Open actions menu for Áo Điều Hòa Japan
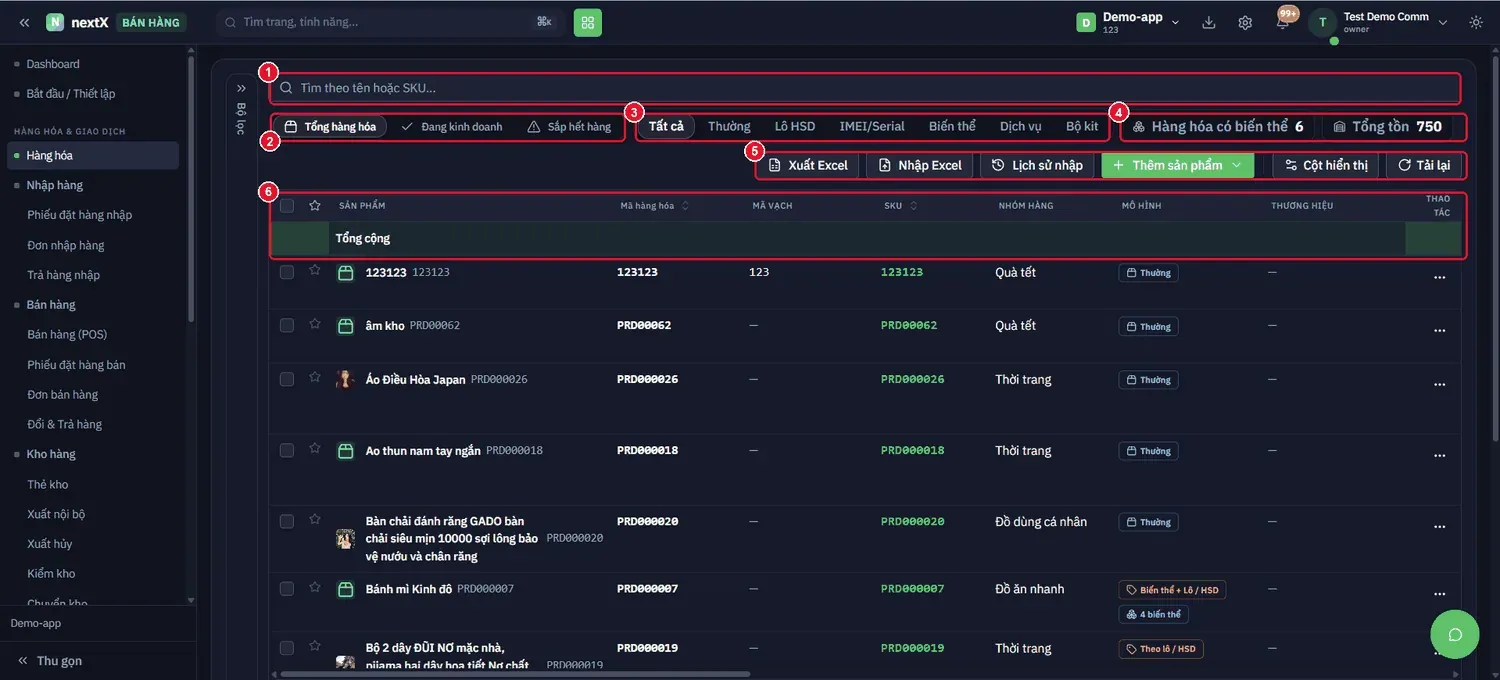Screen dimensions: 1500x680 pos(1439,384)
